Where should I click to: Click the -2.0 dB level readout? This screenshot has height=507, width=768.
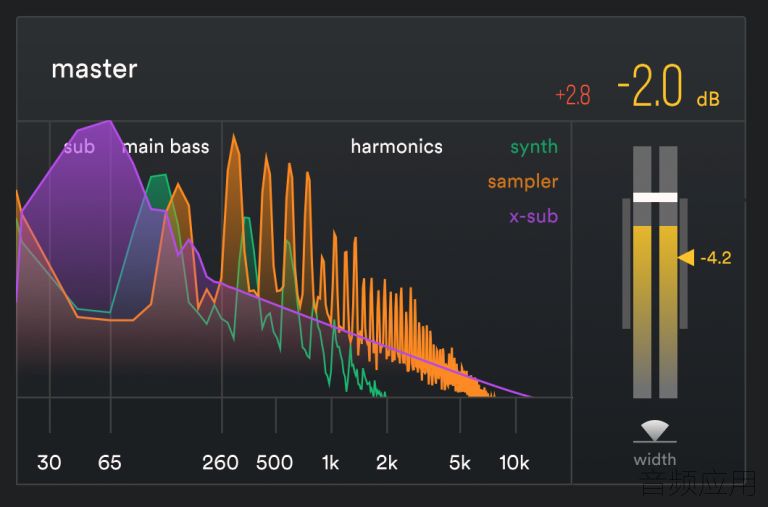pyautogui.click(x=649, y=86)
